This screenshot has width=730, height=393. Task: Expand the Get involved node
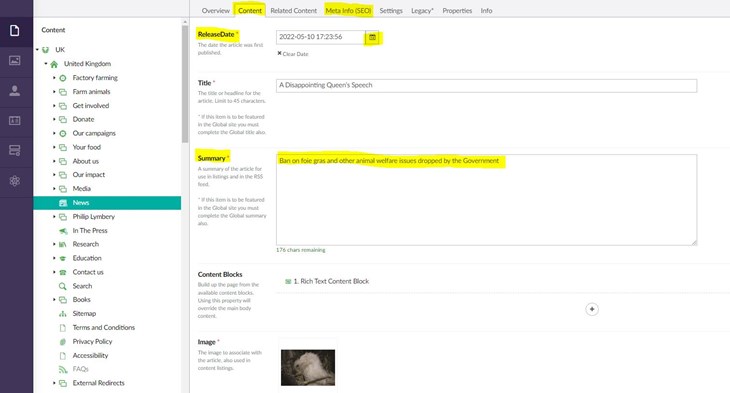[x=54, y=106]
